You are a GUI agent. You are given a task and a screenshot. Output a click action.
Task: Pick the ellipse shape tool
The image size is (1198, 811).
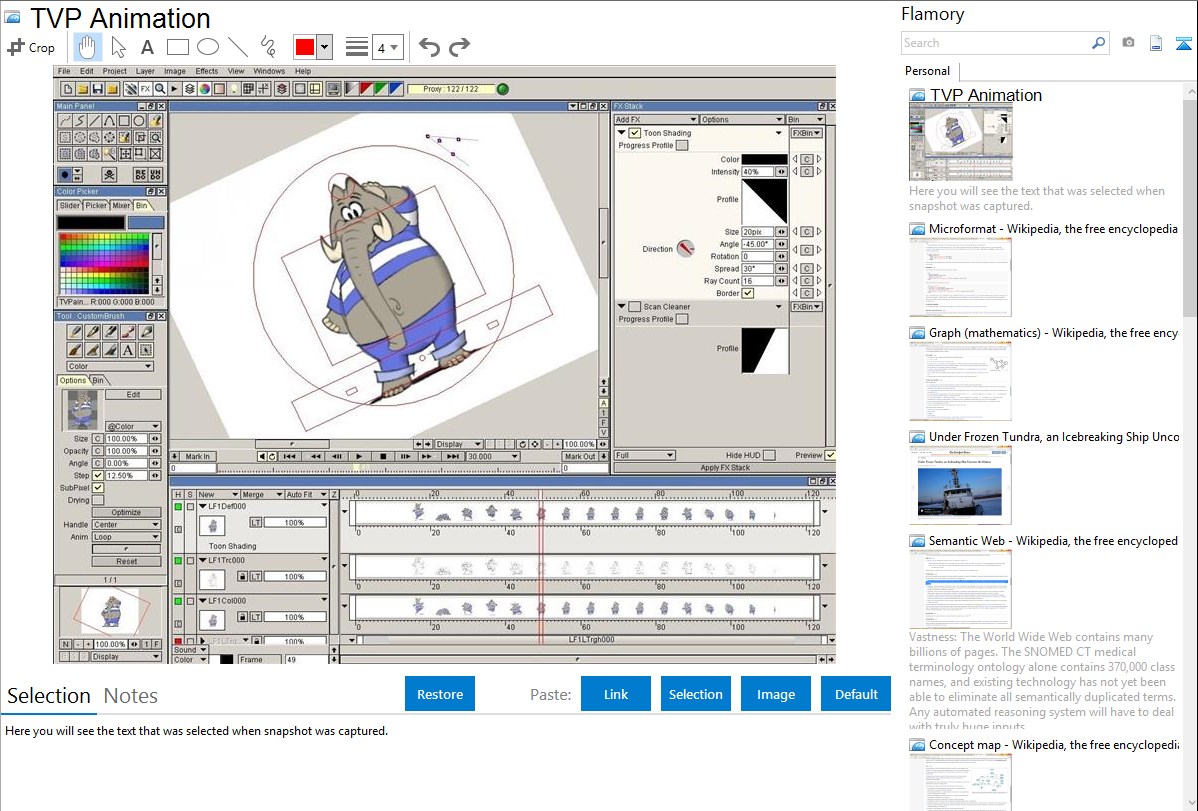click(x=207, y=47)
